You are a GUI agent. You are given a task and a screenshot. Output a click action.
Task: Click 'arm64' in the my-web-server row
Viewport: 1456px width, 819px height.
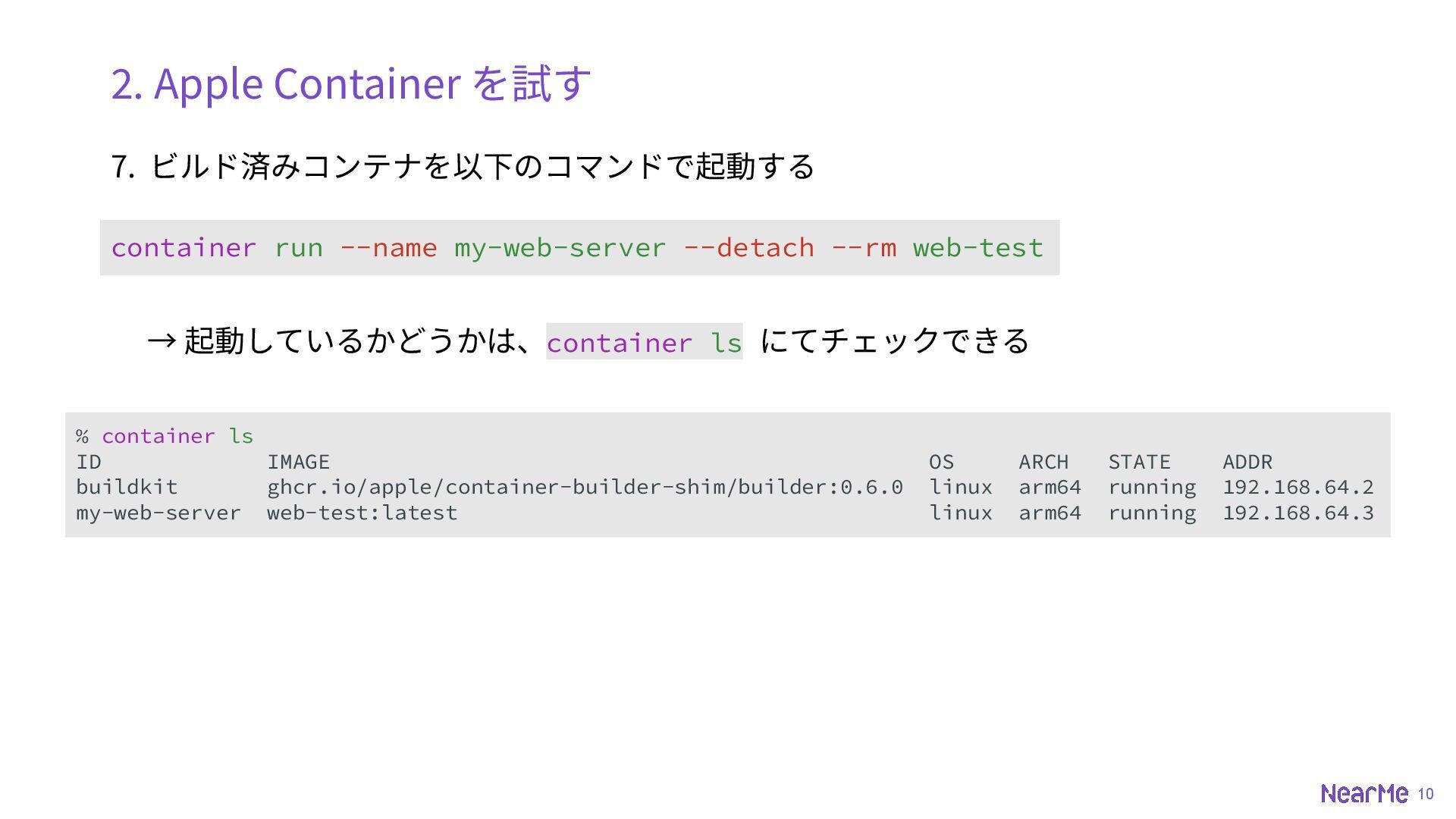click(x=1050, y=513)
